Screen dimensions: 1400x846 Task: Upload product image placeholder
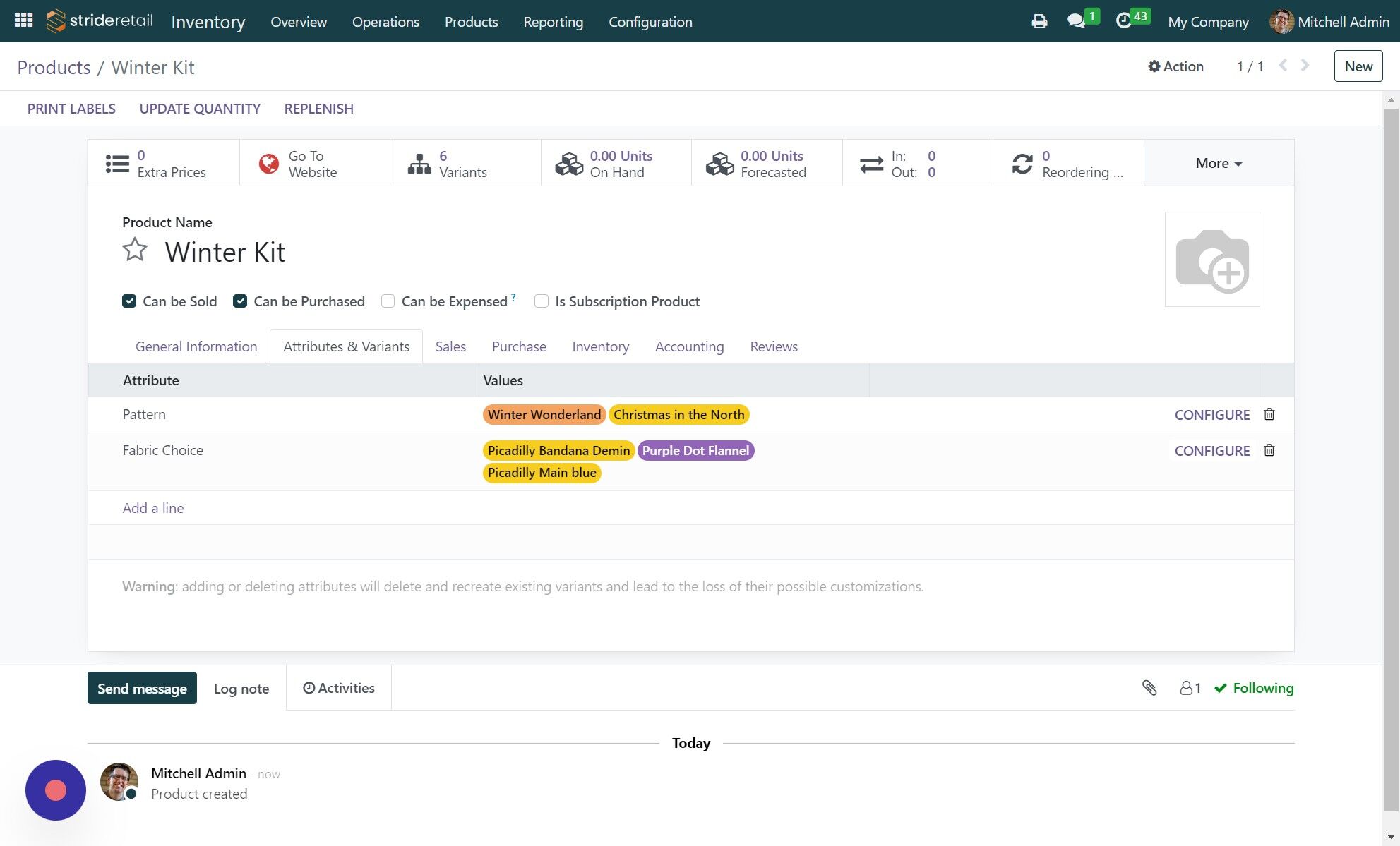pyautogui.click(x=1212, y=259)
